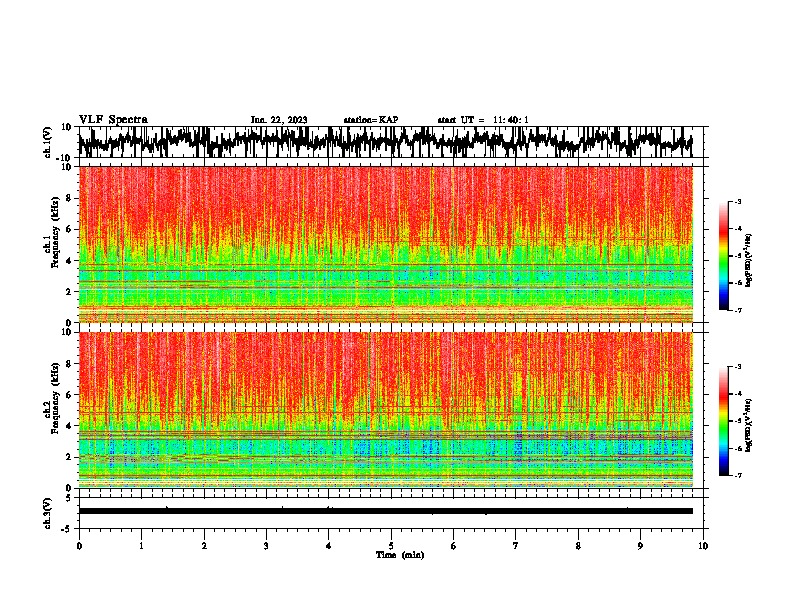Click the ch.3 voltage waveform black band
792x612 pixels.
pyautogui.click(x=385, y=511)
